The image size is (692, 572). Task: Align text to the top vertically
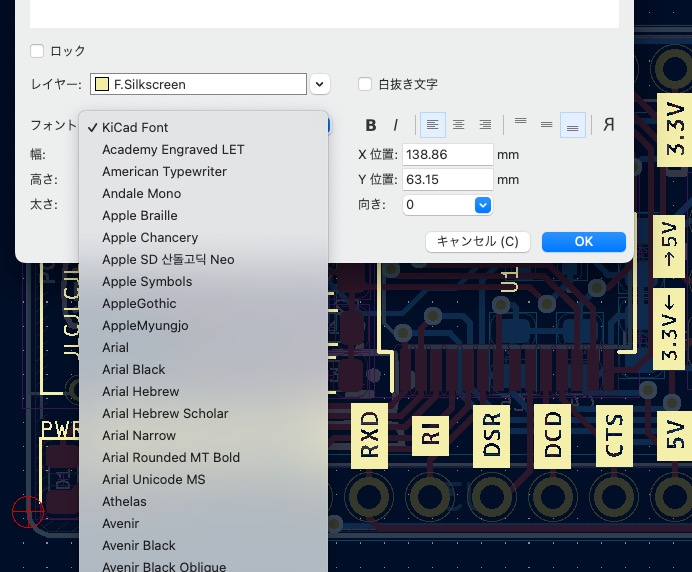click(520, 125)
